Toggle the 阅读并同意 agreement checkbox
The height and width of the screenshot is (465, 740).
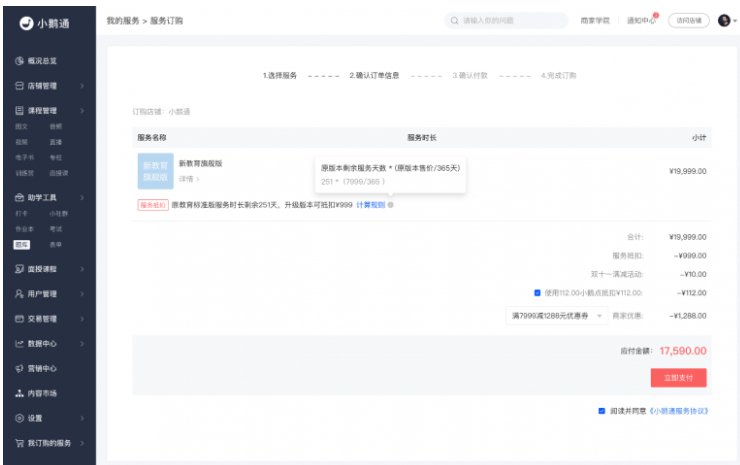[x=602, y=411]
